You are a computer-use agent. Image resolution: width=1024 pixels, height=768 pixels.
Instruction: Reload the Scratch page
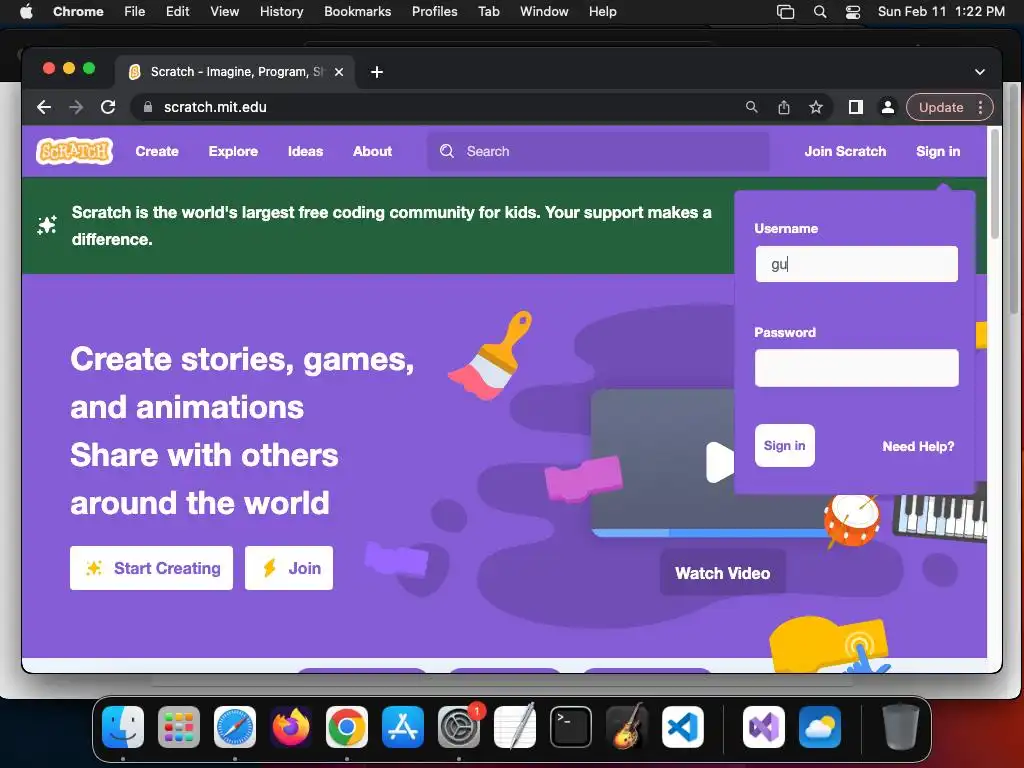click(x=108, y=107)
